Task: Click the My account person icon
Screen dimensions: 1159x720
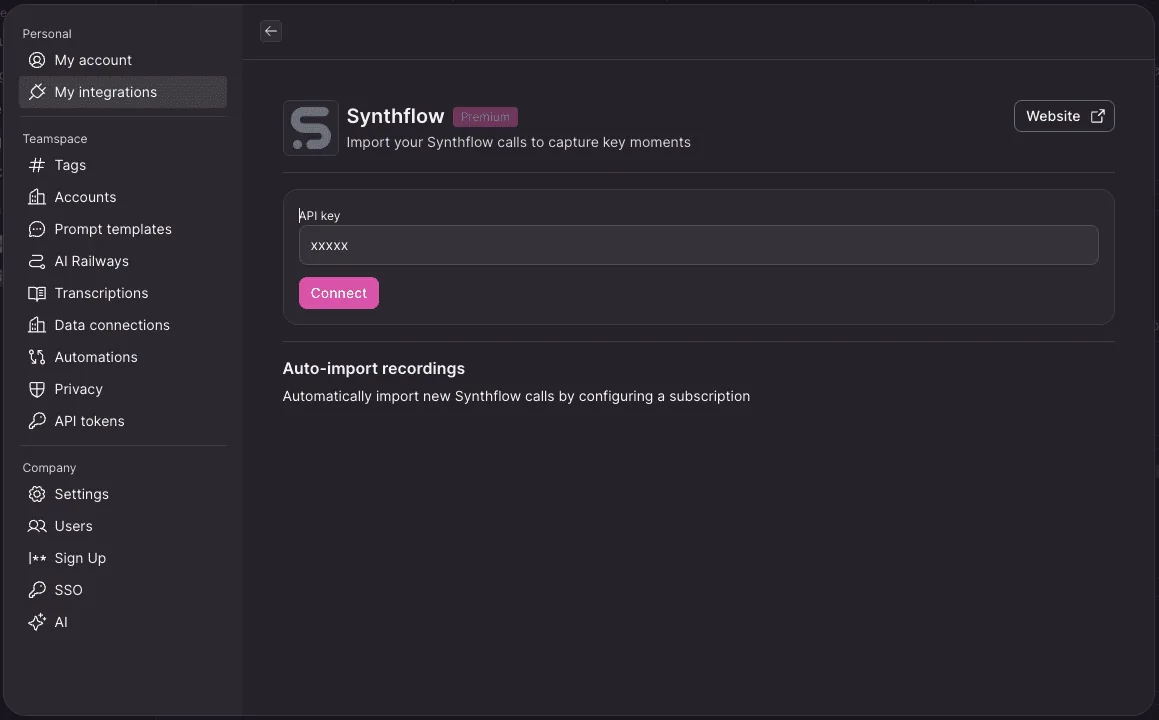Action: 37,60
